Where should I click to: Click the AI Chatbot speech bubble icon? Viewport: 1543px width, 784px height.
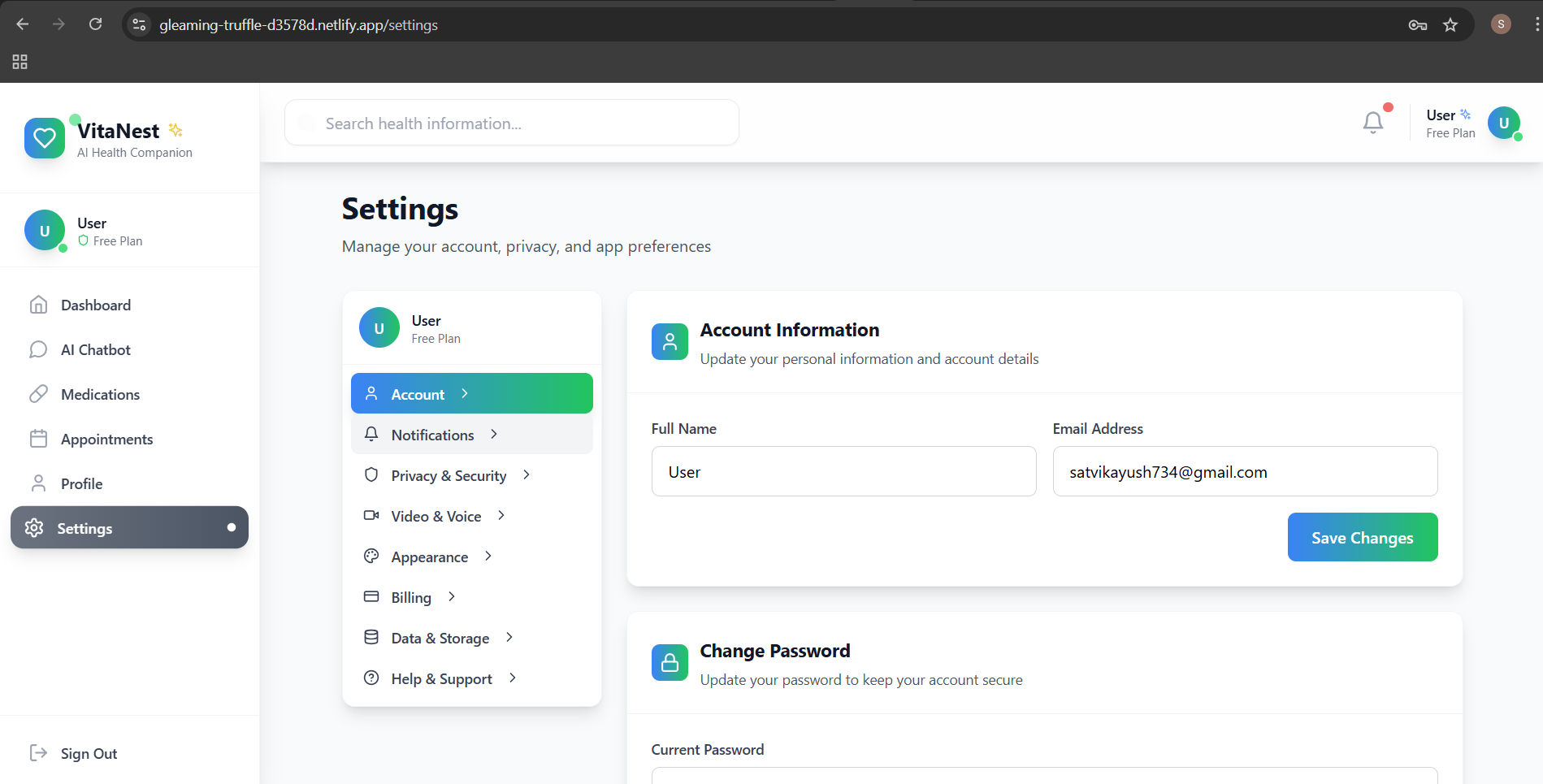click(x=38, y=349)
